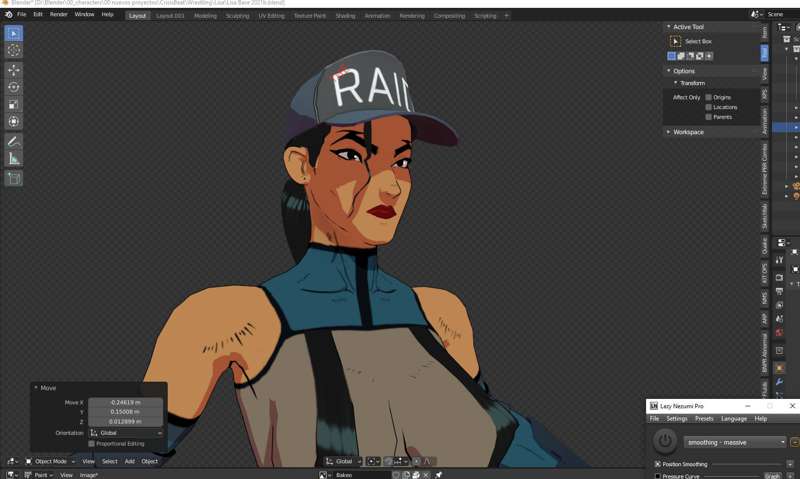Switch to the Shading workspace tab
This screenshot has height=479, width=800.
[345, 16]
